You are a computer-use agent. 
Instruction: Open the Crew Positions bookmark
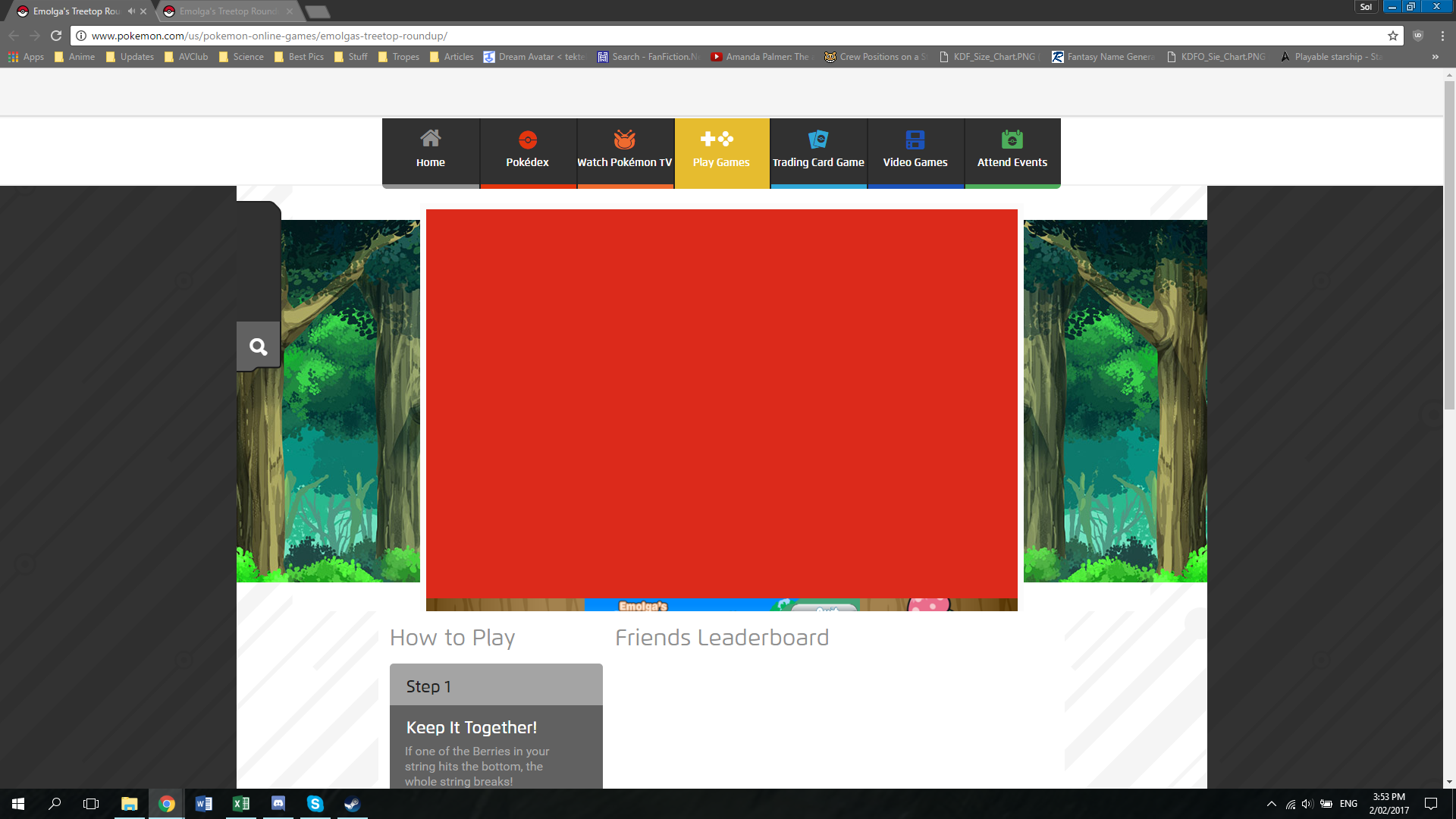[x=876, y=57]
